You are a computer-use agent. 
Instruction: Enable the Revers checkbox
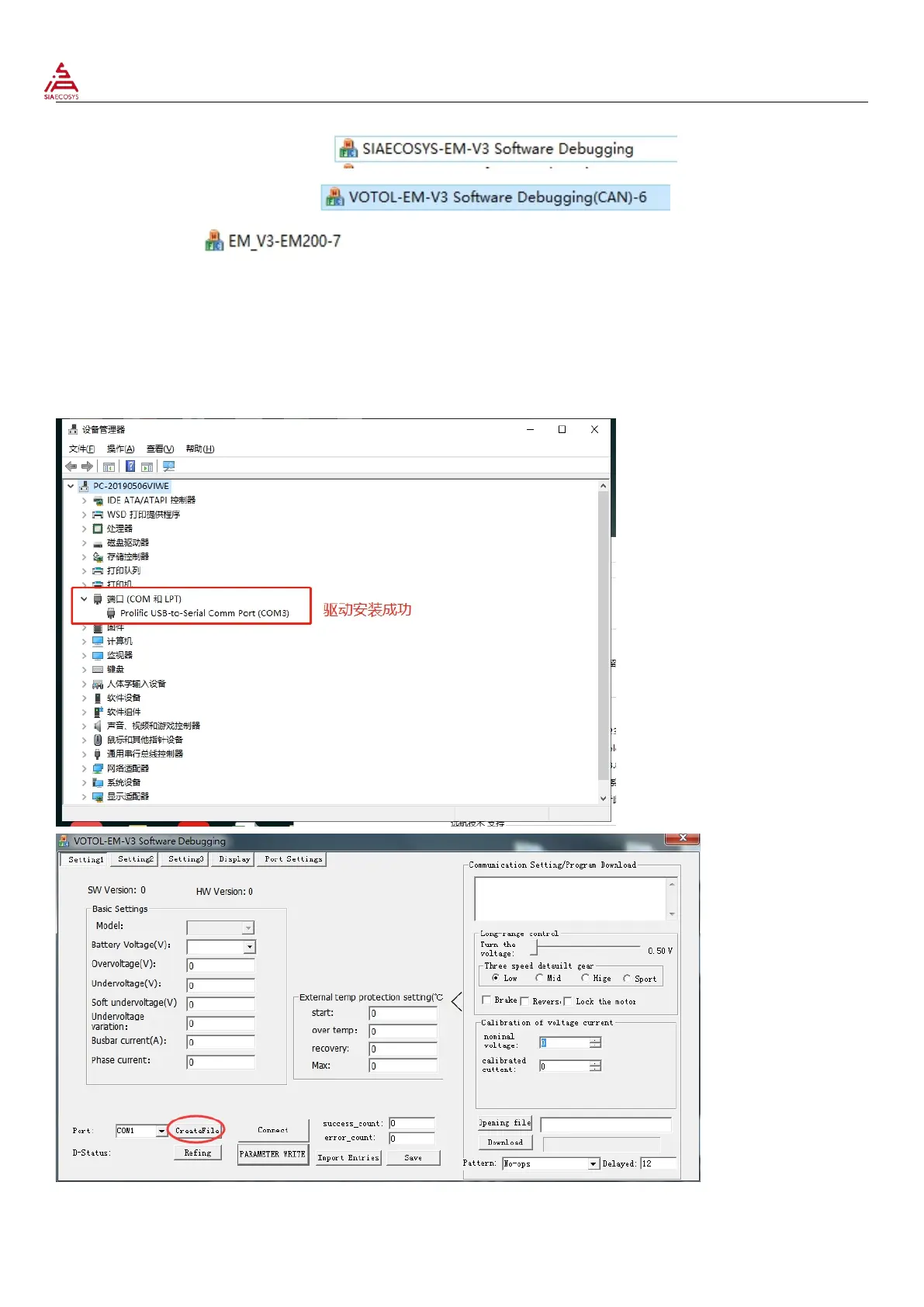[524, 1001]
